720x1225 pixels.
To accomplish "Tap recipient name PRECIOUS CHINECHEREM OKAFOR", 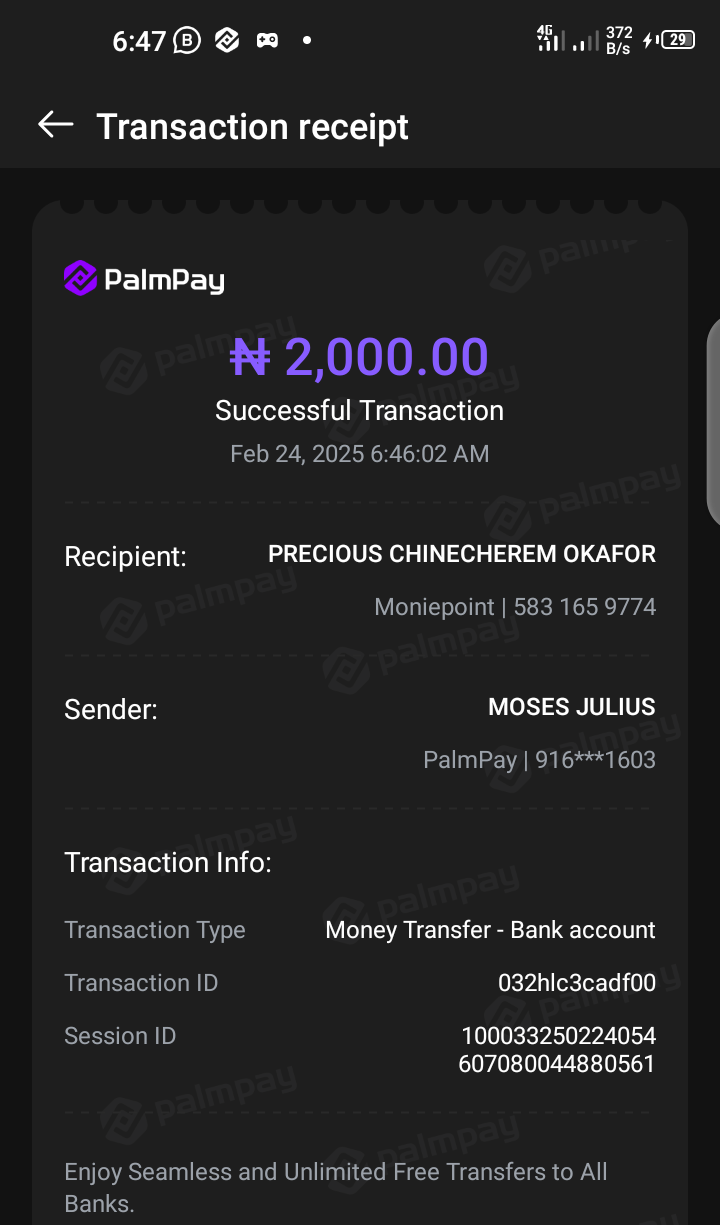I will coord(462,554).
